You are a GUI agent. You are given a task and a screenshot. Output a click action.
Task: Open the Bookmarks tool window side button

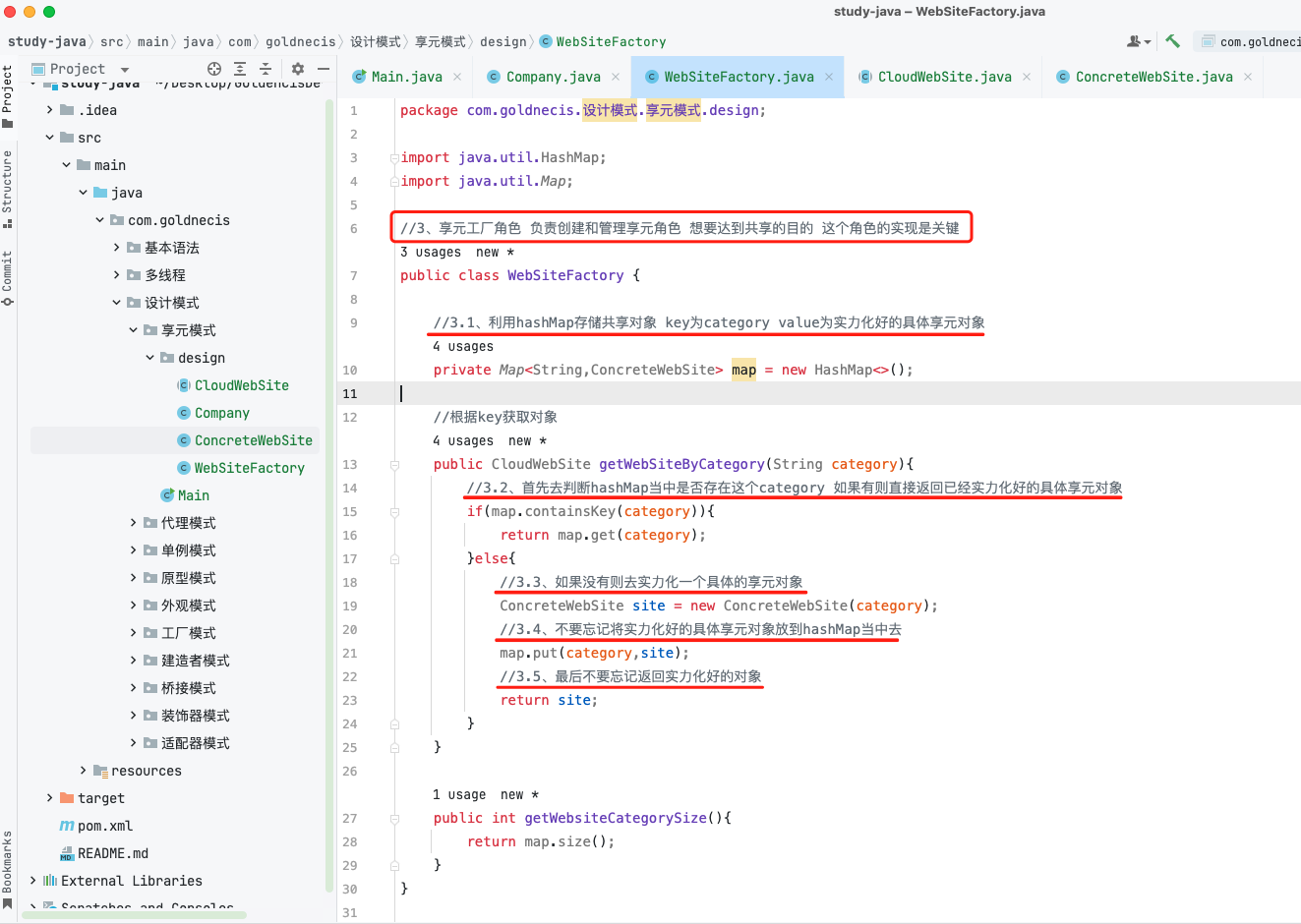coord(8,869)
